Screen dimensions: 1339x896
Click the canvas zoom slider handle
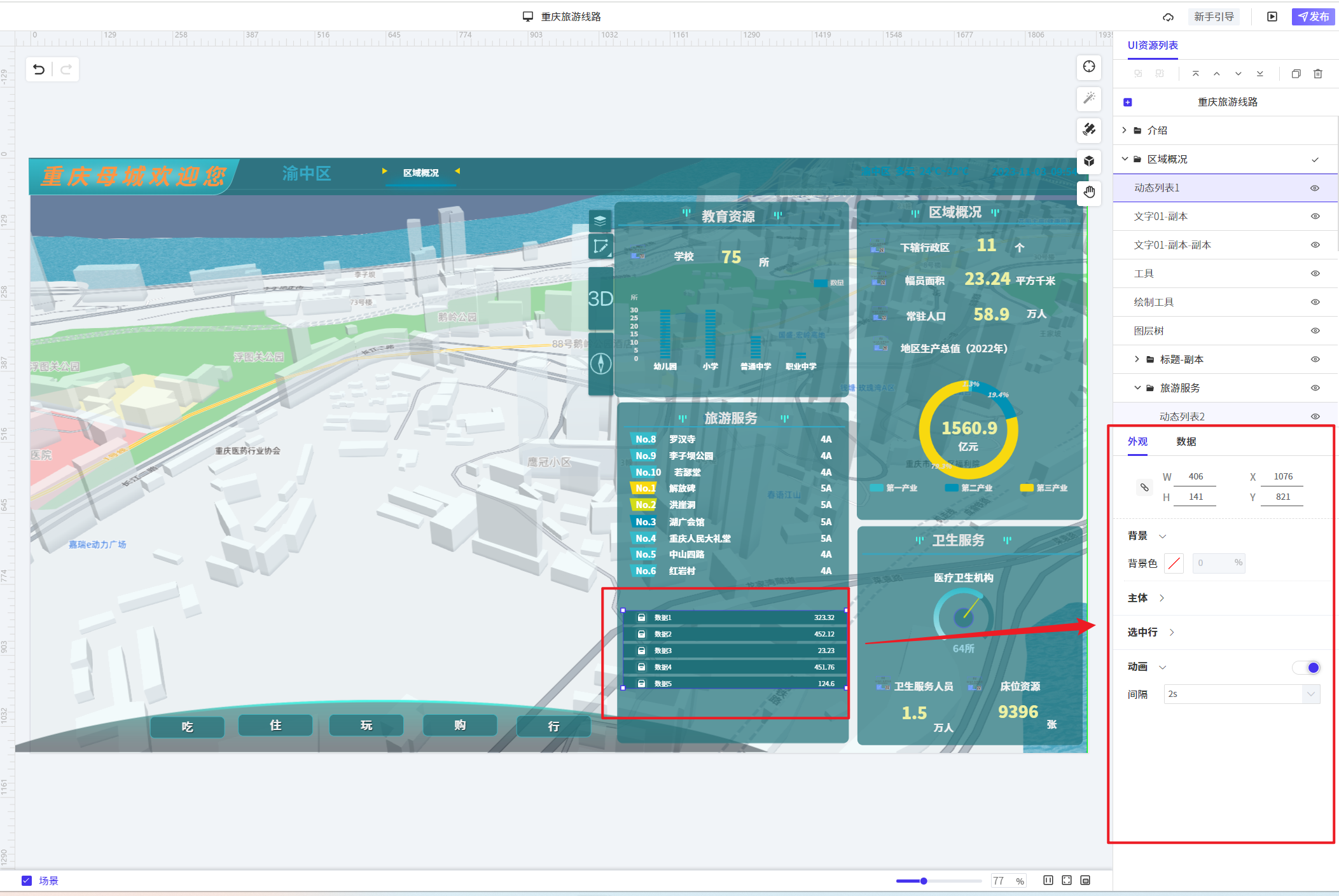(x=924, y=881)
